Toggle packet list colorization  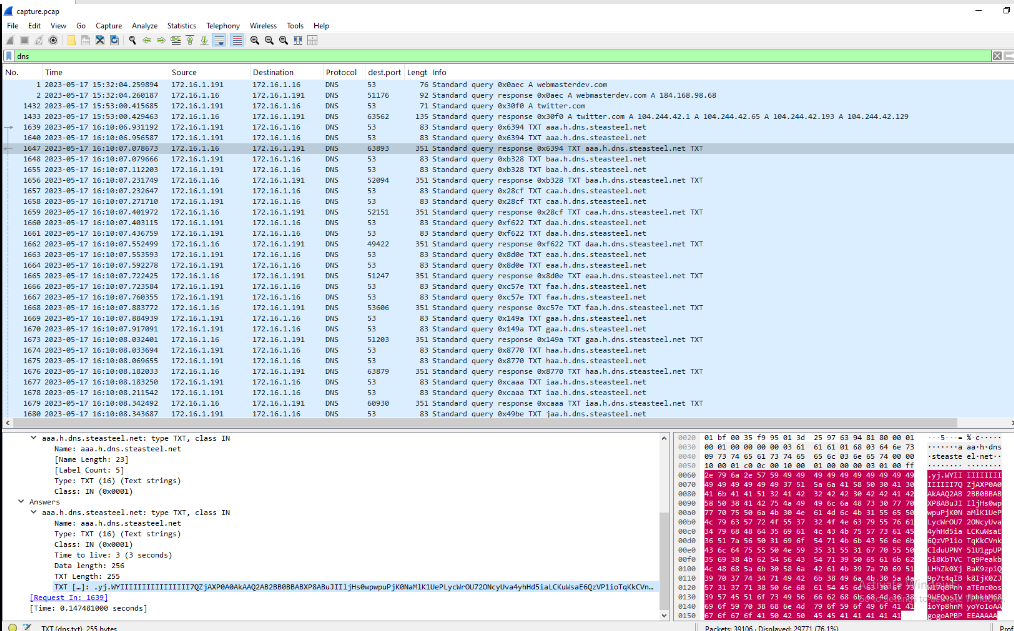pyautogui.click(x=237, y=40)
